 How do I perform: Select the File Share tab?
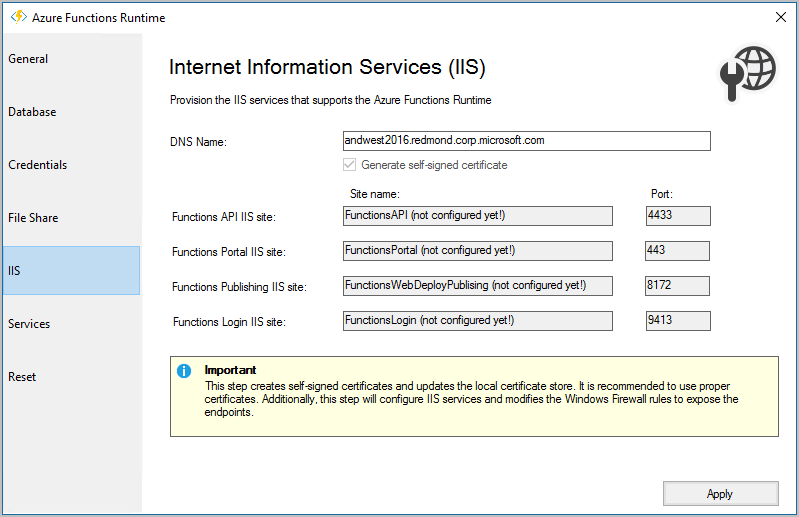(71, 218)
